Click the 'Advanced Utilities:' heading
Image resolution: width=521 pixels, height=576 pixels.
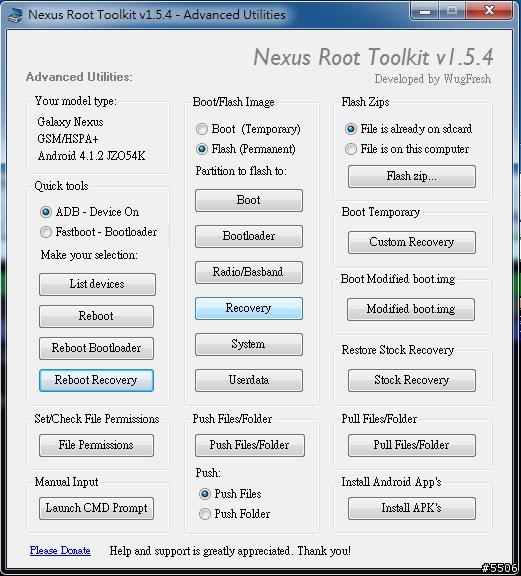tap(79, 77)
